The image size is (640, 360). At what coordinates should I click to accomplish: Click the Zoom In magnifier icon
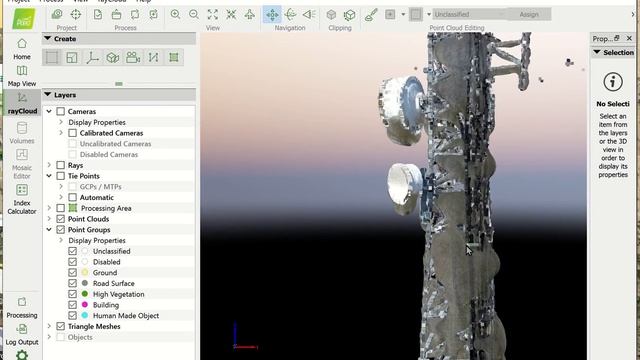(x=176, y=14)
